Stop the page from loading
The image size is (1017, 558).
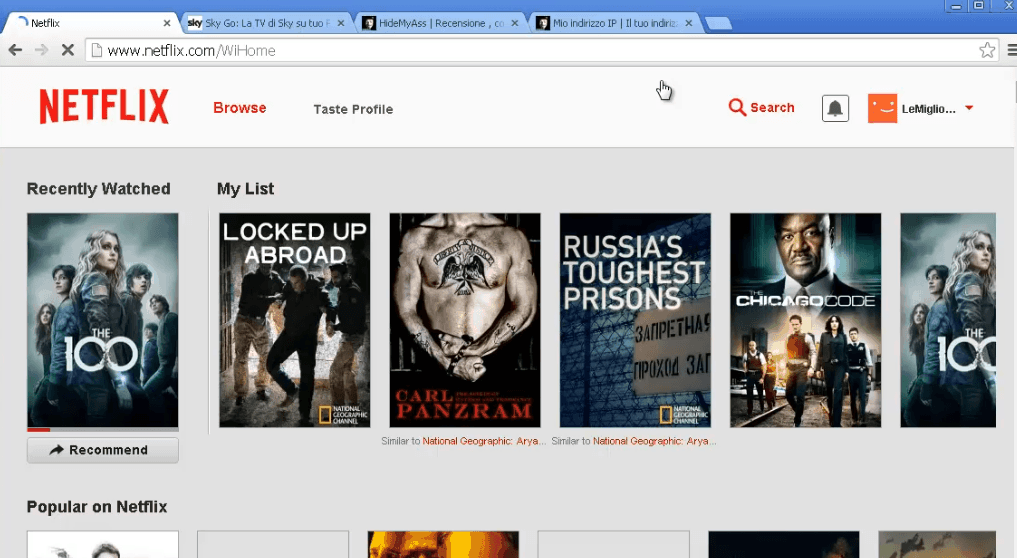(67, 50)
